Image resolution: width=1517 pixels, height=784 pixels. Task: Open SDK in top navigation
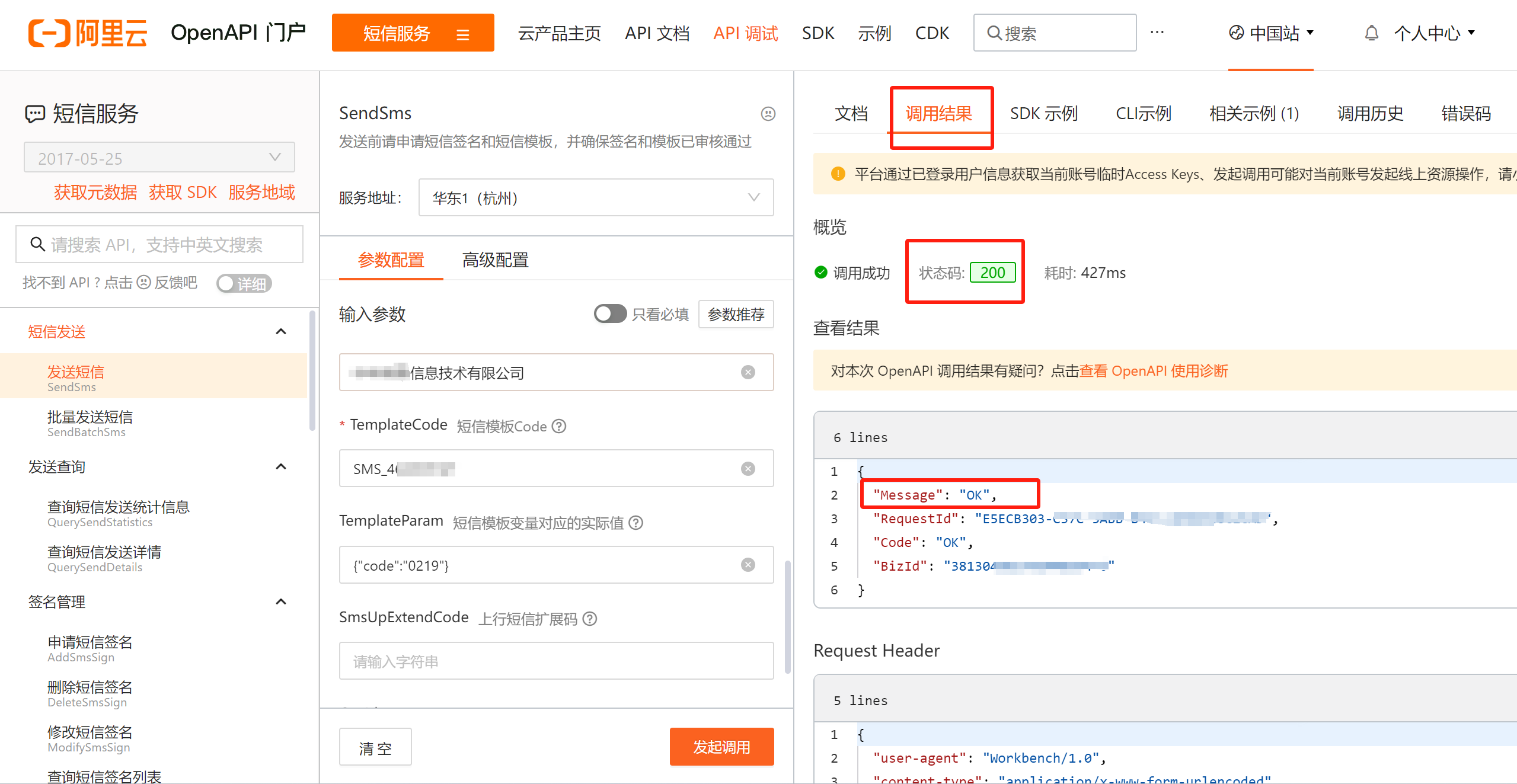coord(818,33)
